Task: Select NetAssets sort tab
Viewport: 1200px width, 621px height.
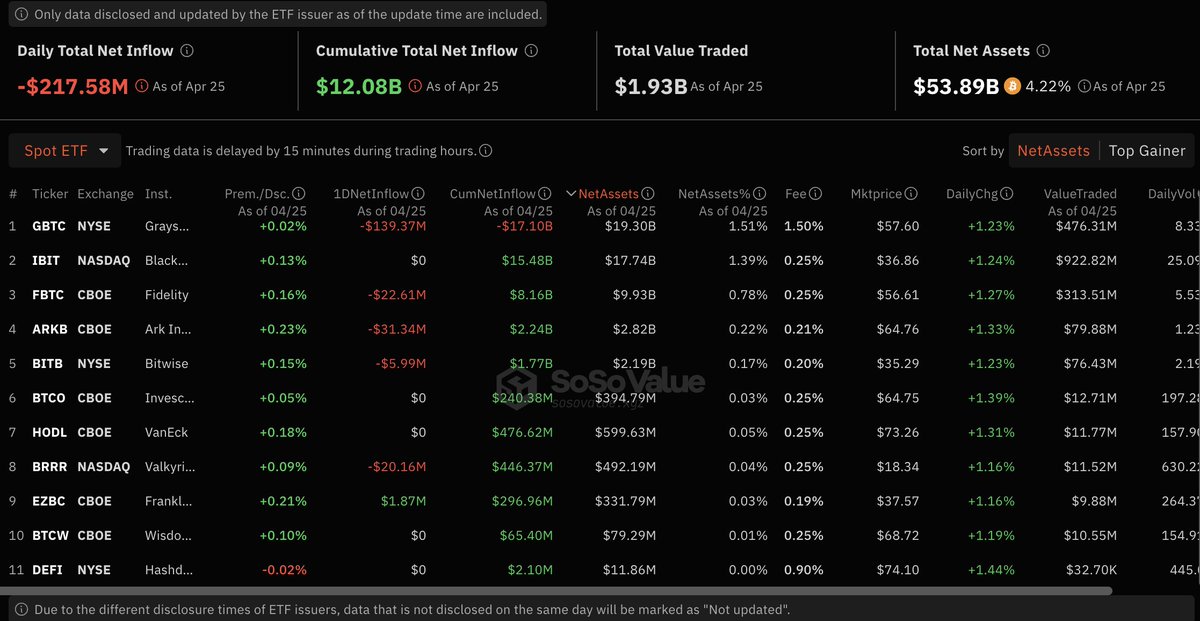Action: point(1053,151)
